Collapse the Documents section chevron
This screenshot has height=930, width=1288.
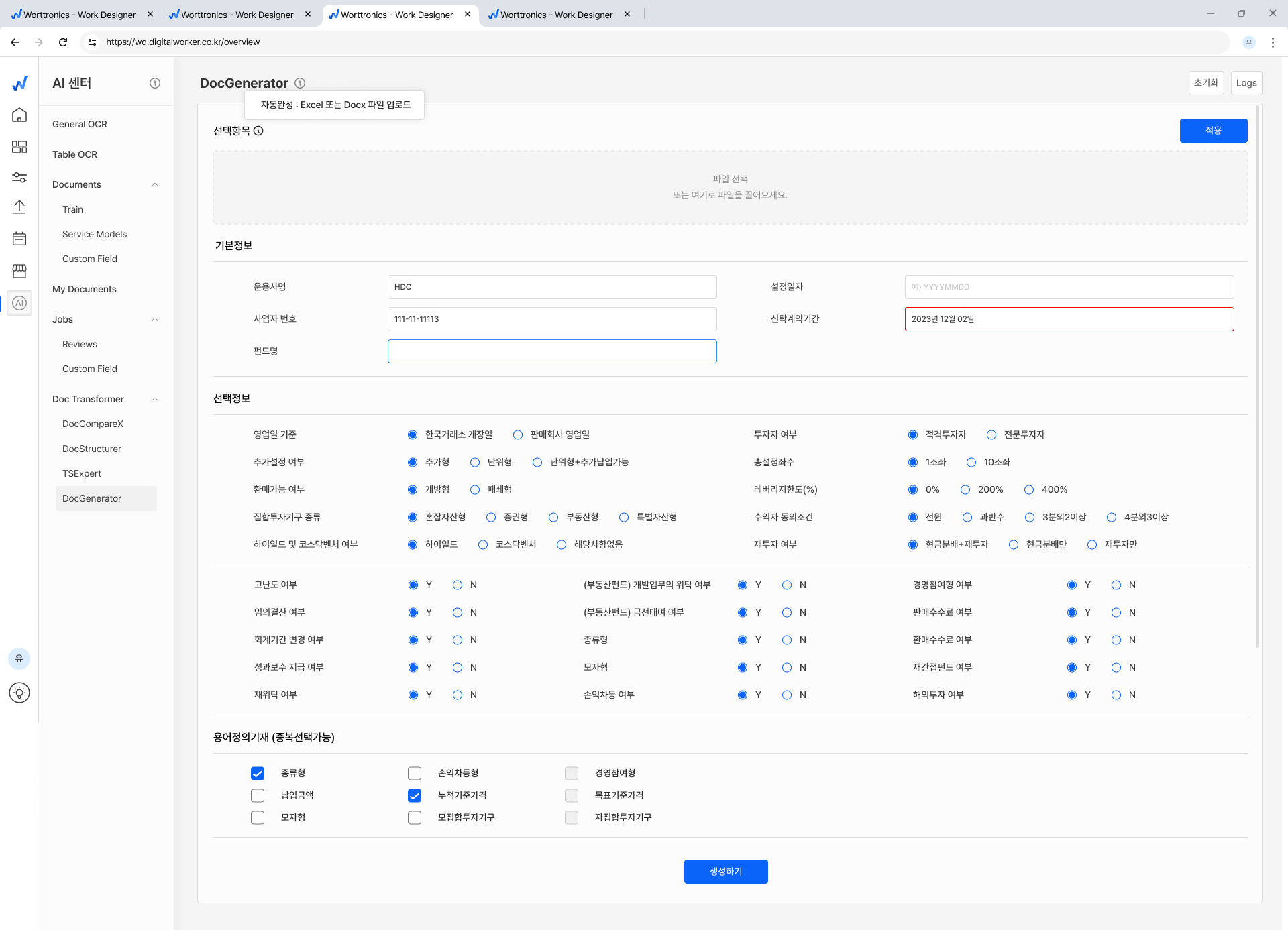155,184
